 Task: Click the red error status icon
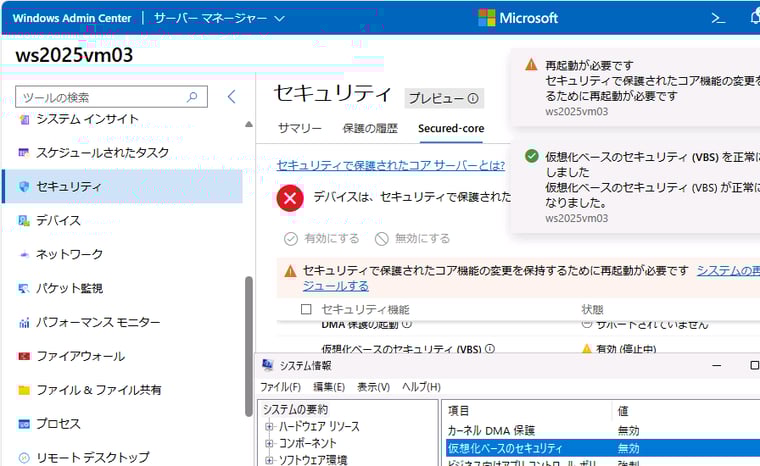[290, 198]
